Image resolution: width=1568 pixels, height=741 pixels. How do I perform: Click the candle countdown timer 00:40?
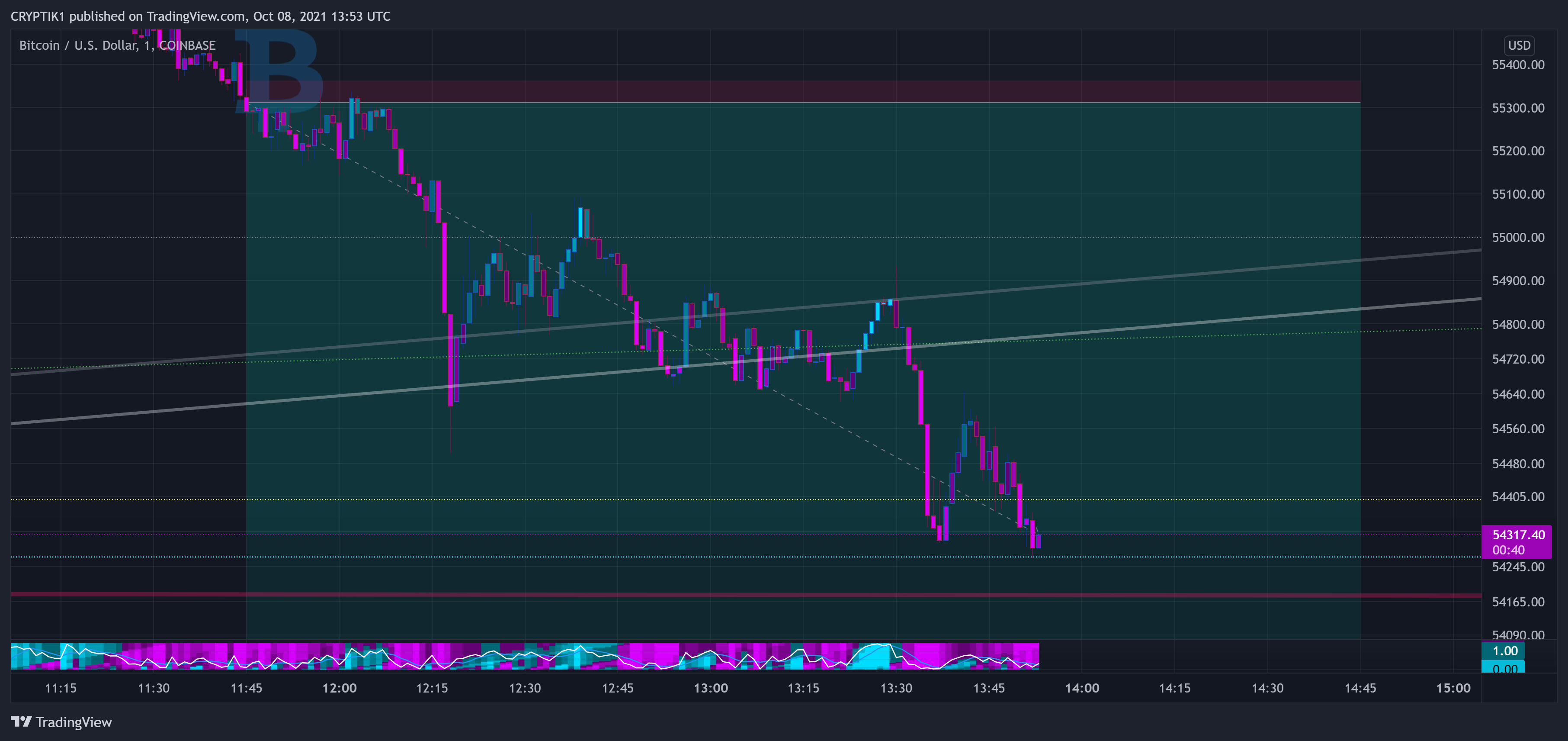[1508, 550]
